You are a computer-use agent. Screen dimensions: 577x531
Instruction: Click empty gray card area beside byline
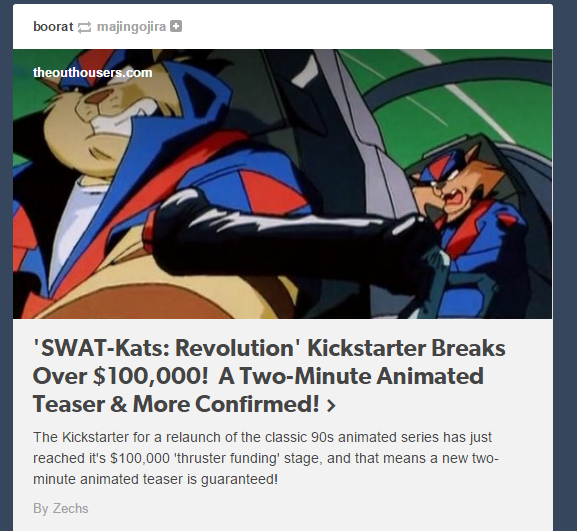coord(320,509)
